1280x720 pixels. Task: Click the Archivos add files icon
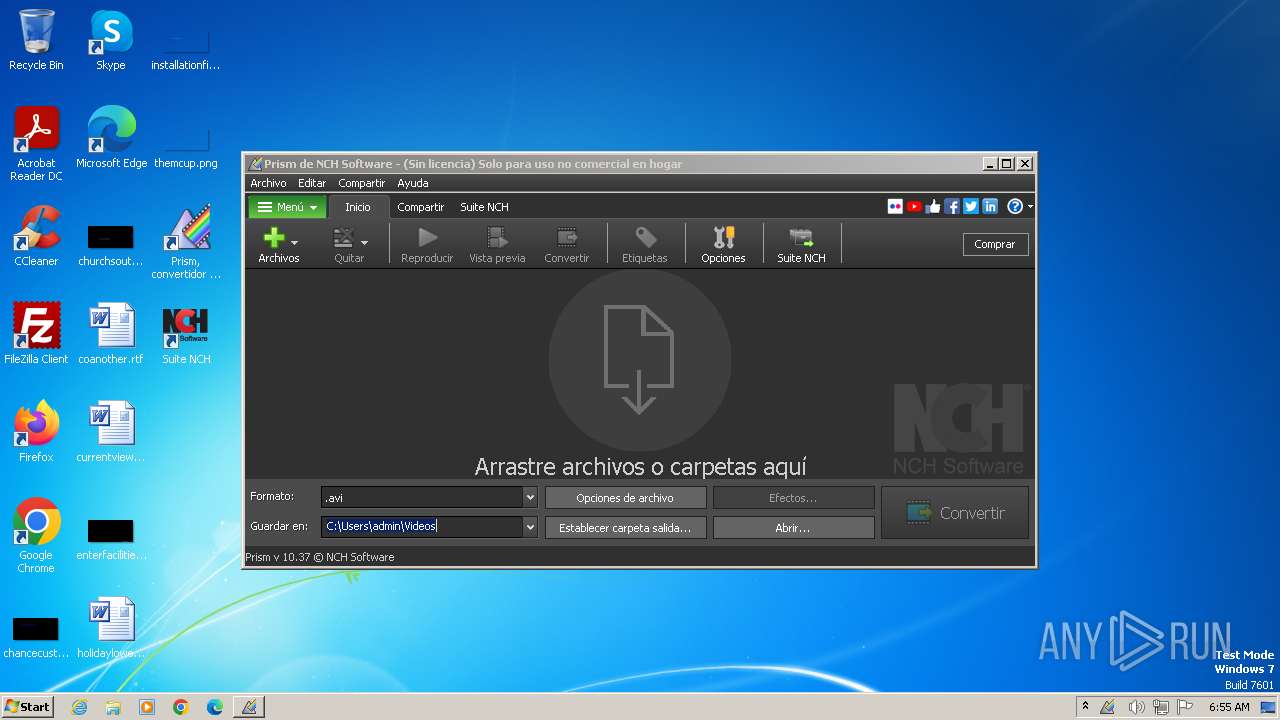273,238
